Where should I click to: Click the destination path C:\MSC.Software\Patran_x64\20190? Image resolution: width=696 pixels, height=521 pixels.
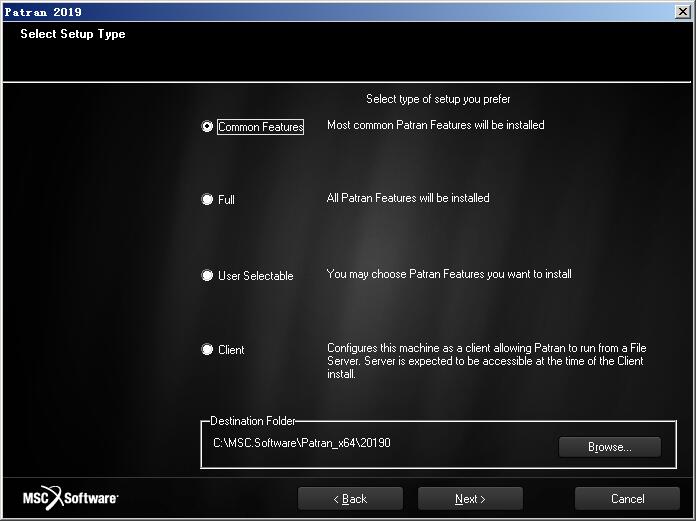point(302,443)
